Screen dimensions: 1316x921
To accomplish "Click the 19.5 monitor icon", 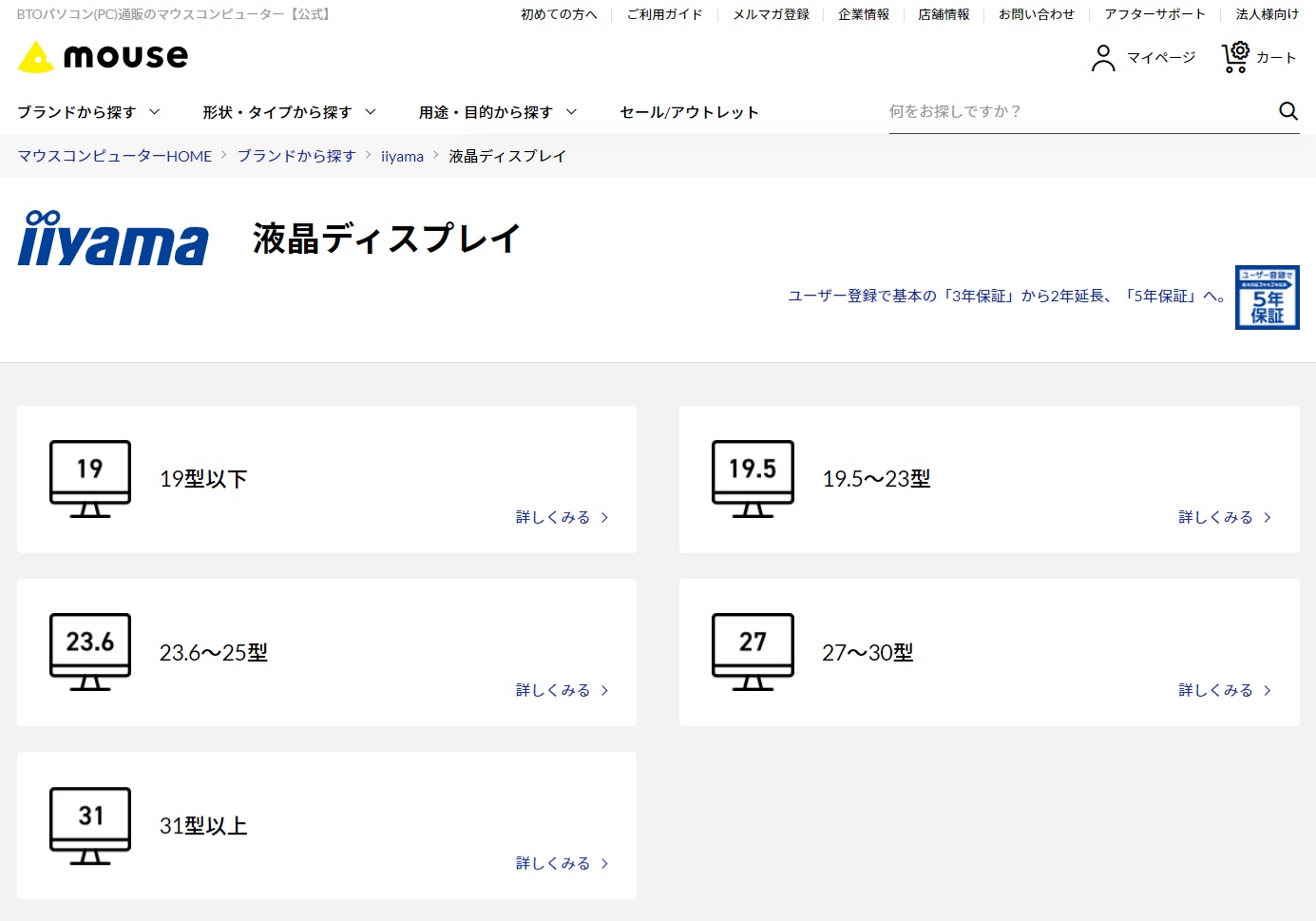I will (753, 479).
